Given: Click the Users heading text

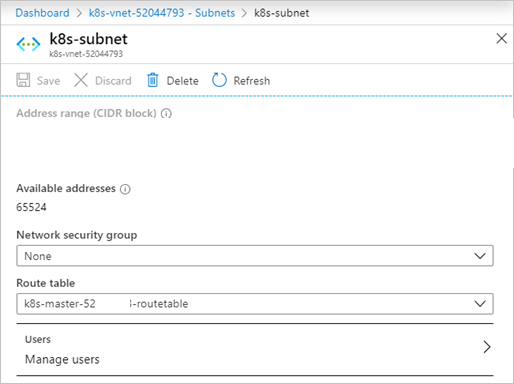Looking at the screenshot, I should point(38,339).
